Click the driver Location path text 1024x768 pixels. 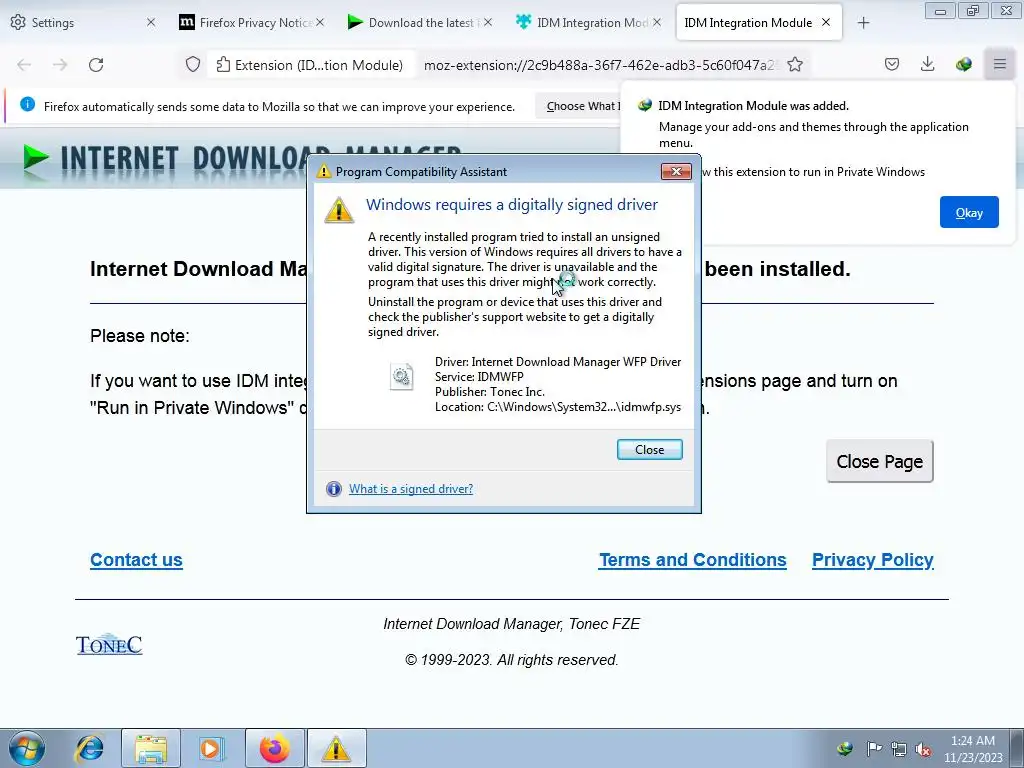click(x=558, y=407)
